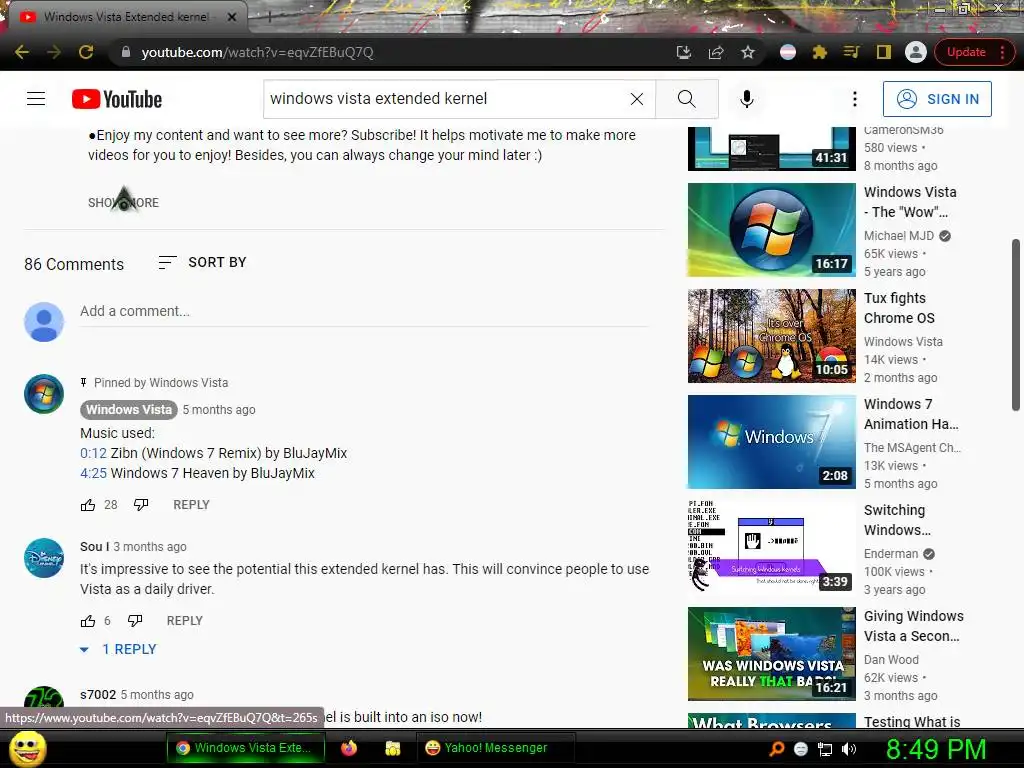This screenshot has width=1024, height=768.
Task: Bookmark this page with star icon
Action: 748,52
